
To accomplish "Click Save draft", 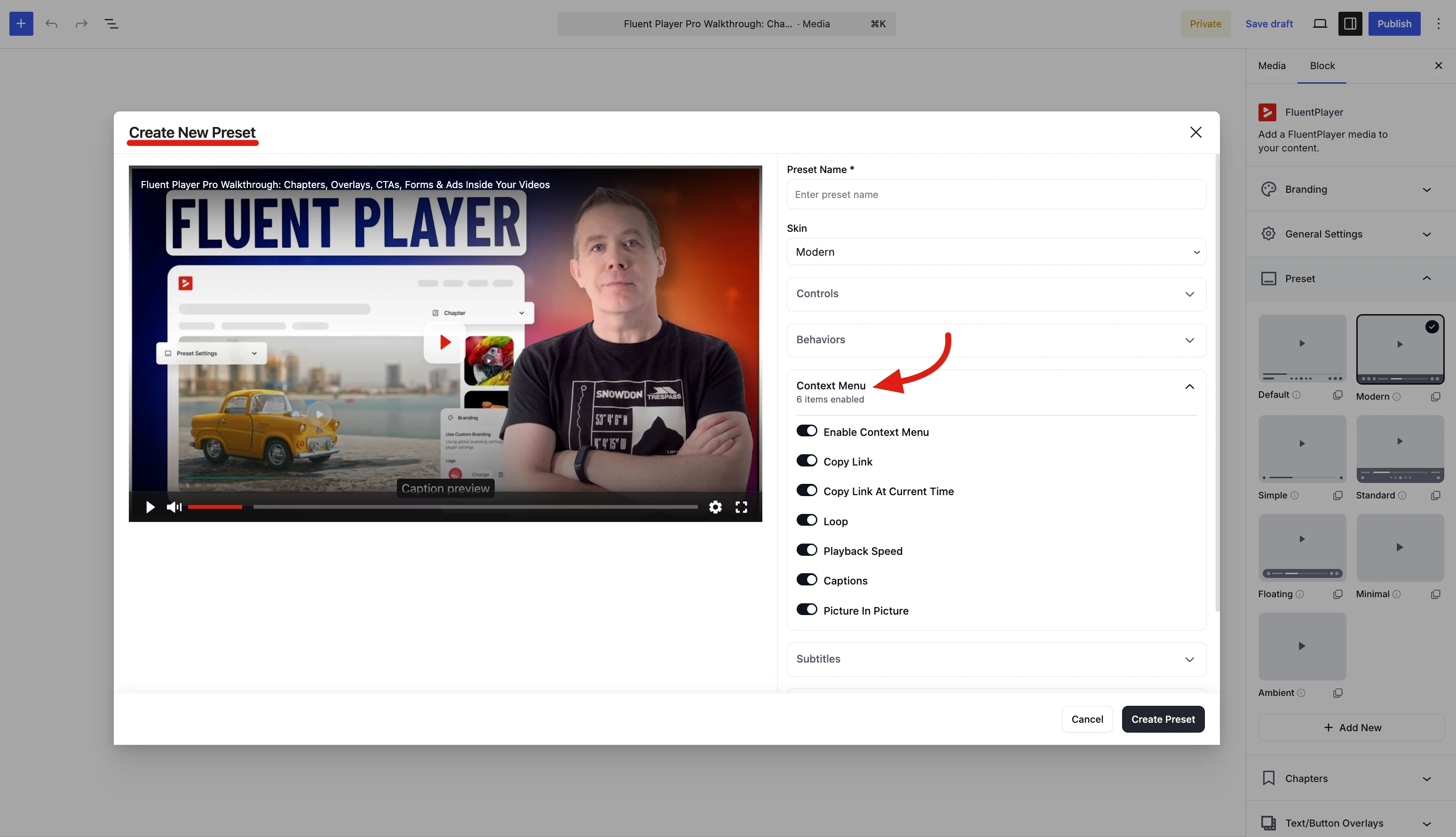I will [x=1269, y=24].
